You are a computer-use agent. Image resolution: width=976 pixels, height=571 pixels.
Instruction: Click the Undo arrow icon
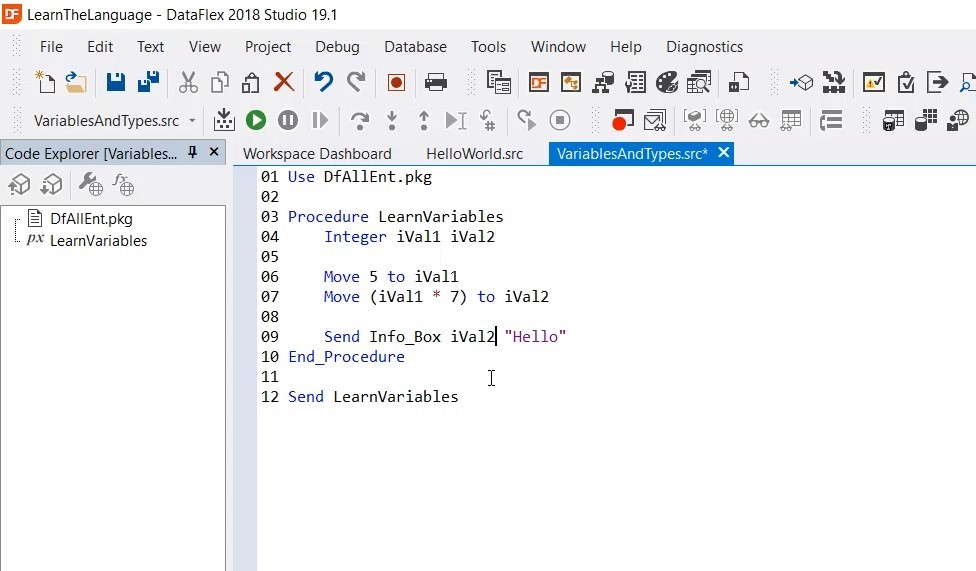(x=323, y=82)
